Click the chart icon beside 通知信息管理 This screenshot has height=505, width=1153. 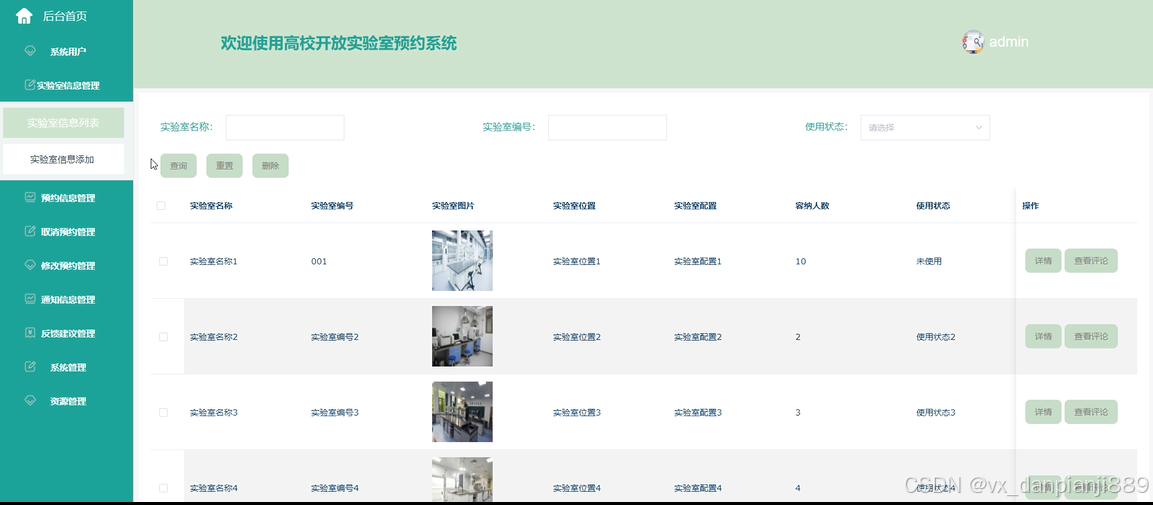[30, 299]
